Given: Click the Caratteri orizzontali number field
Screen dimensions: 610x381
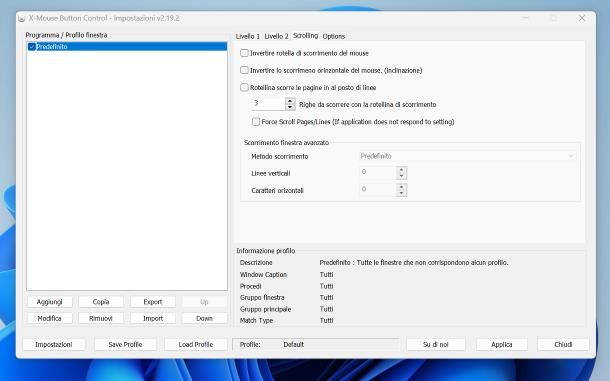Looking at the screenshot, I should 378,190.
